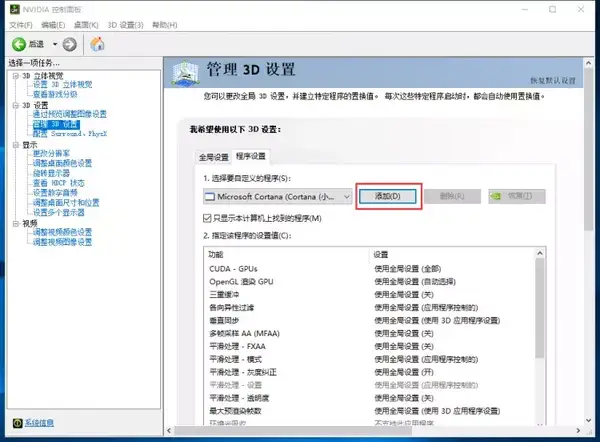Click the 添加(D) button
The width and height of the screenshot is (600, 442).
[x=389, y=197]
